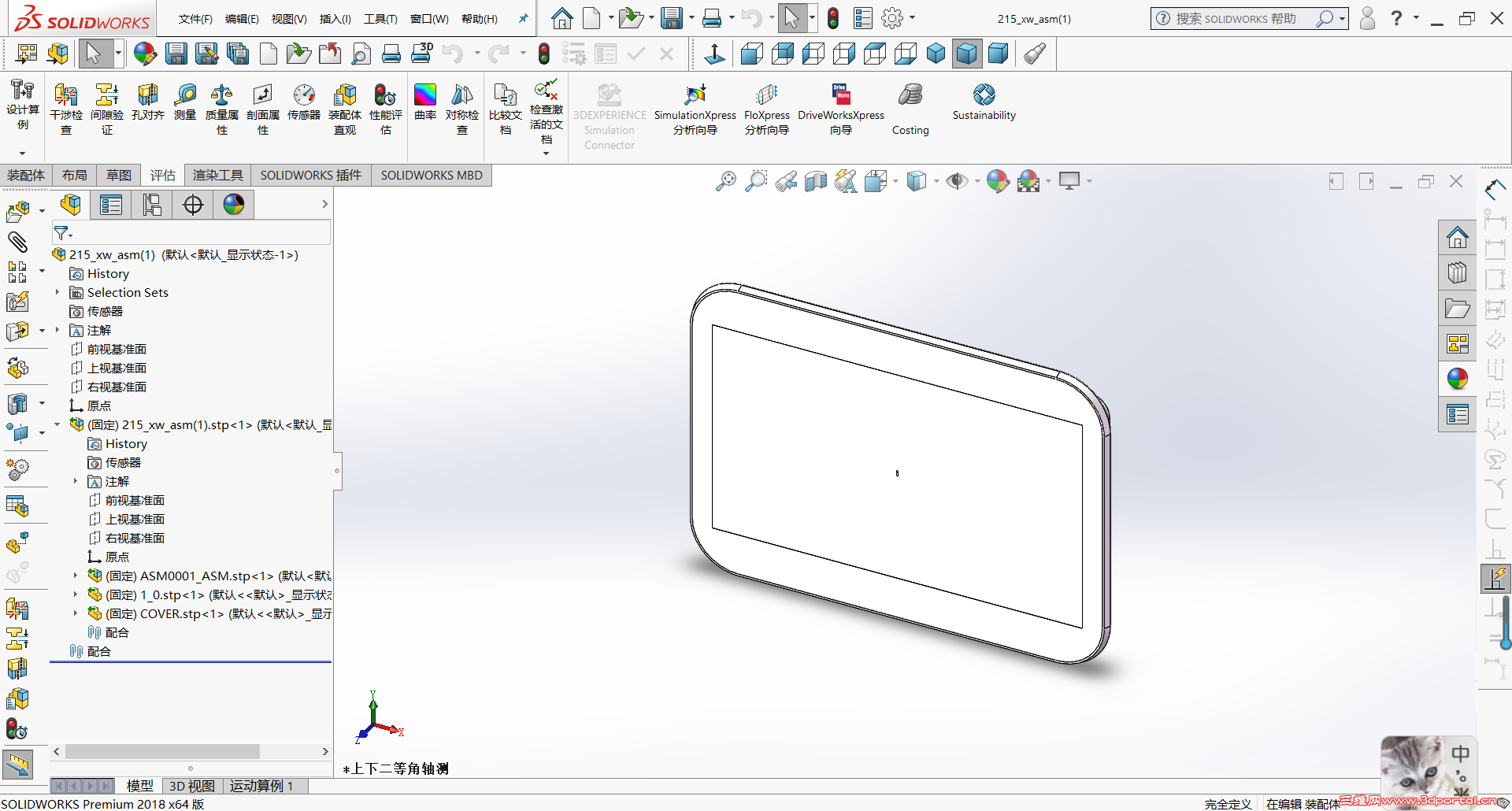Expand the Design Study (设计算例) dropdown arrow

(x=23, y=154)
